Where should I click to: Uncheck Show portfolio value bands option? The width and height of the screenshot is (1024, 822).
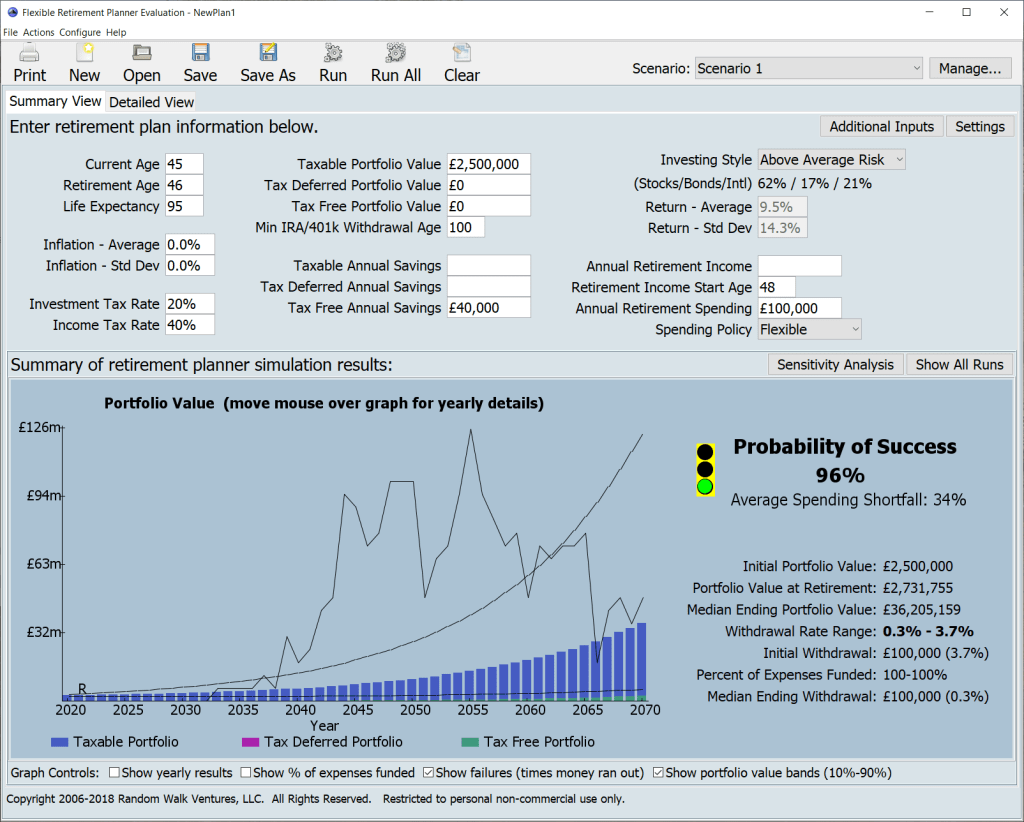[x=658, y=773]
